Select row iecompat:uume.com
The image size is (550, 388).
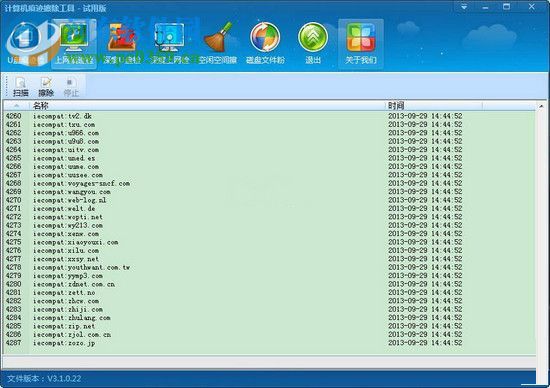coord(269,167)
